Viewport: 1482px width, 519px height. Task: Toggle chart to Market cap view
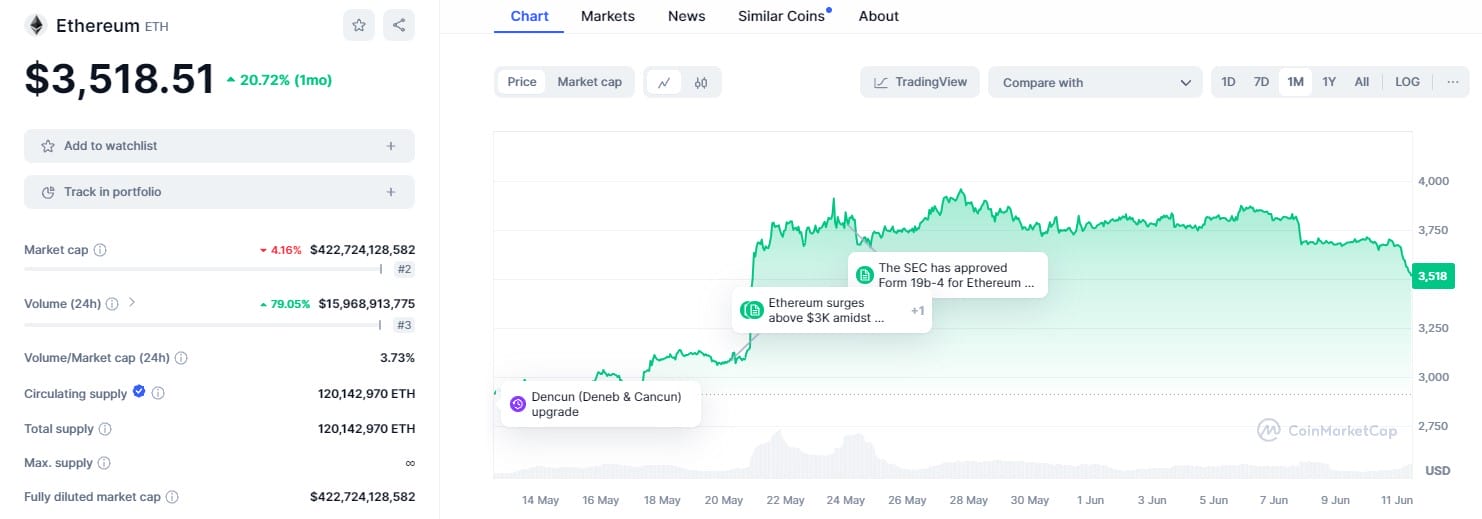(x=589, y=82)
